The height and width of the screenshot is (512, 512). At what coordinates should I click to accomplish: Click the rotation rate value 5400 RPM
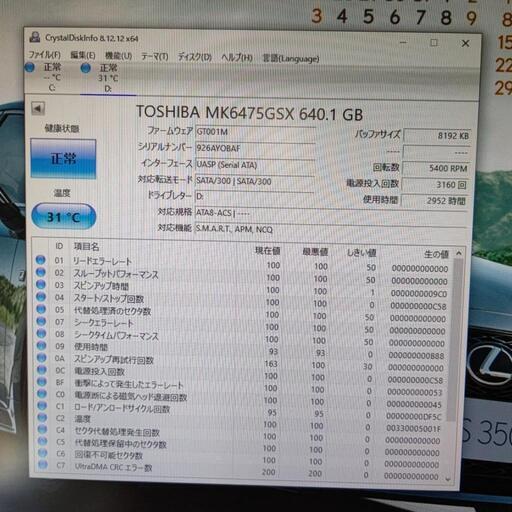click(x=436, y=168)
